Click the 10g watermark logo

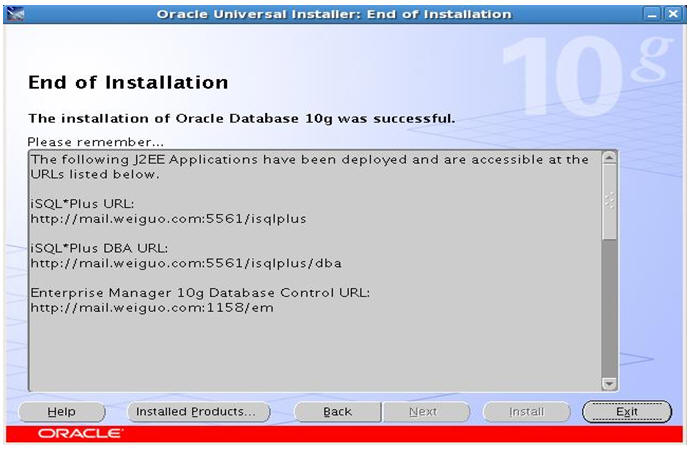click(587, 75)
